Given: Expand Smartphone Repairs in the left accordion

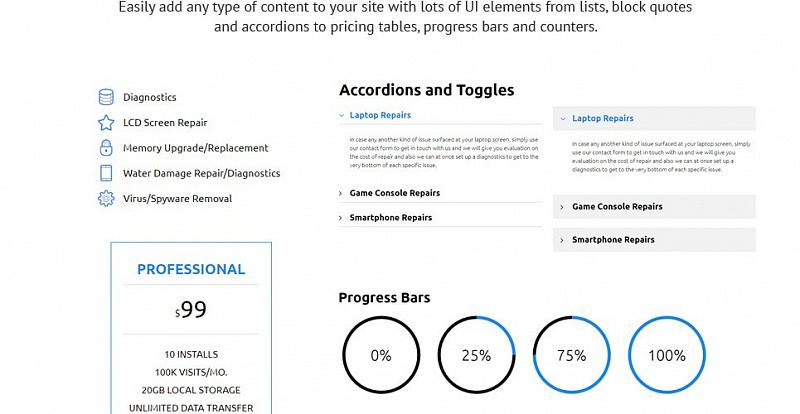Looking at the screenshot, I should [x=440, y=217].
